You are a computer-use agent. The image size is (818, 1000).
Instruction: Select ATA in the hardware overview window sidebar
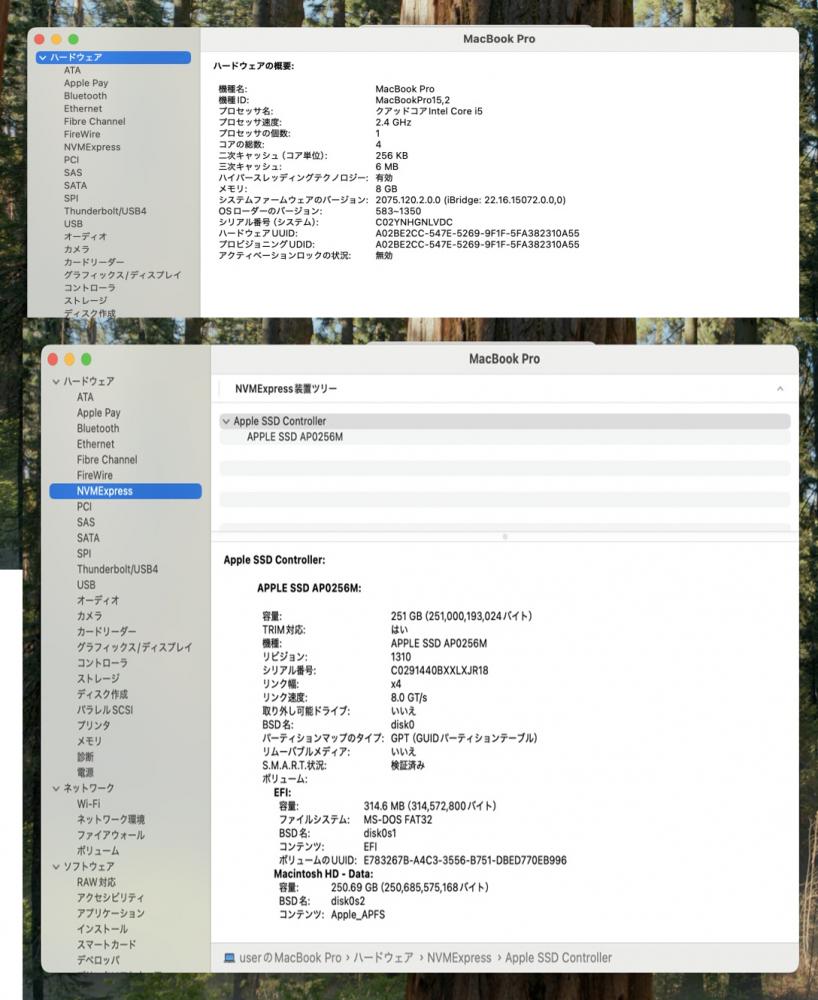coord(72,70)
